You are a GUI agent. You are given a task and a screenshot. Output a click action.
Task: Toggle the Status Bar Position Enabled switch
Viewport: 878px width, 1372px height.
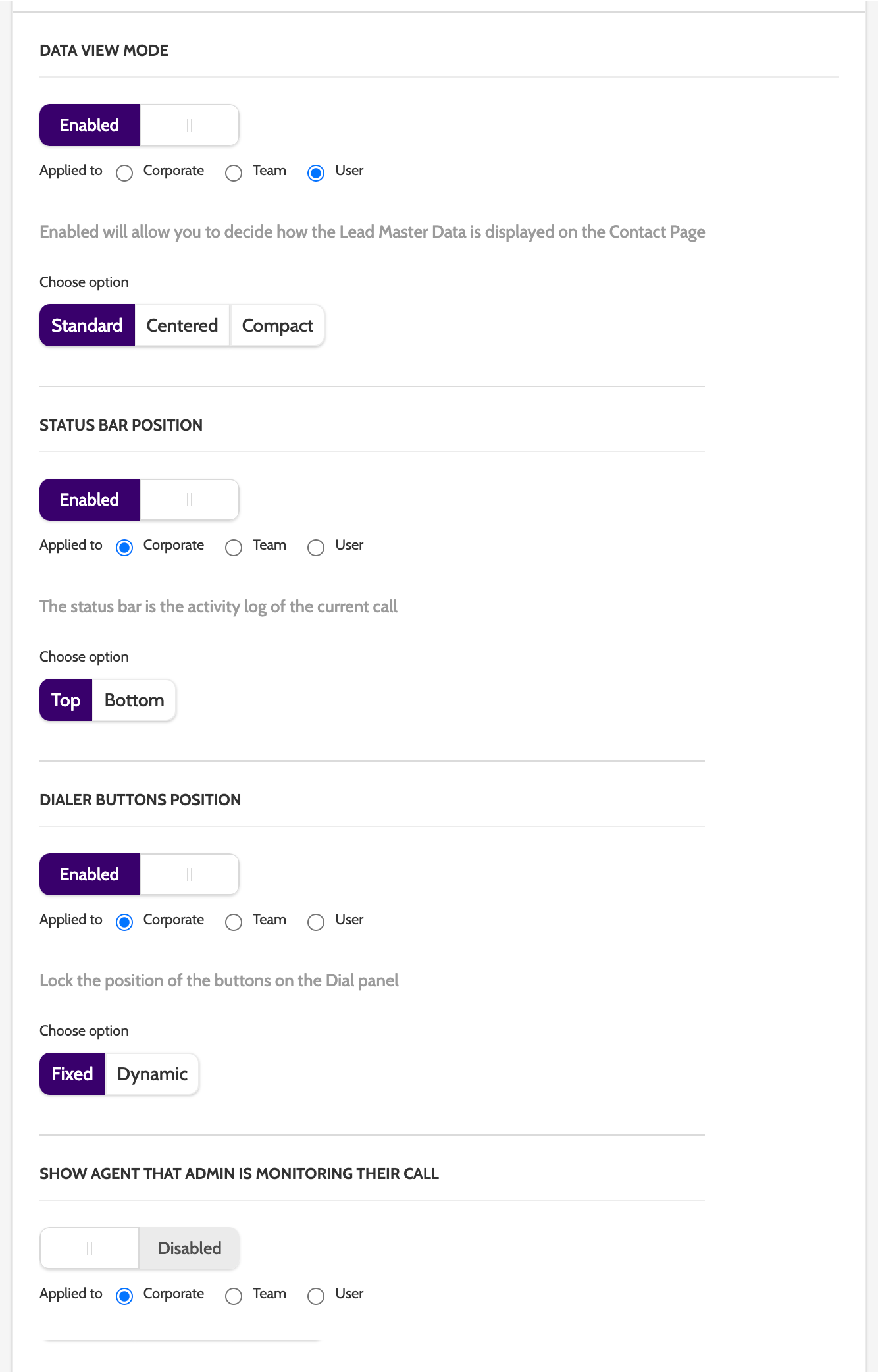pyautogui.click(x=139, y=500)
